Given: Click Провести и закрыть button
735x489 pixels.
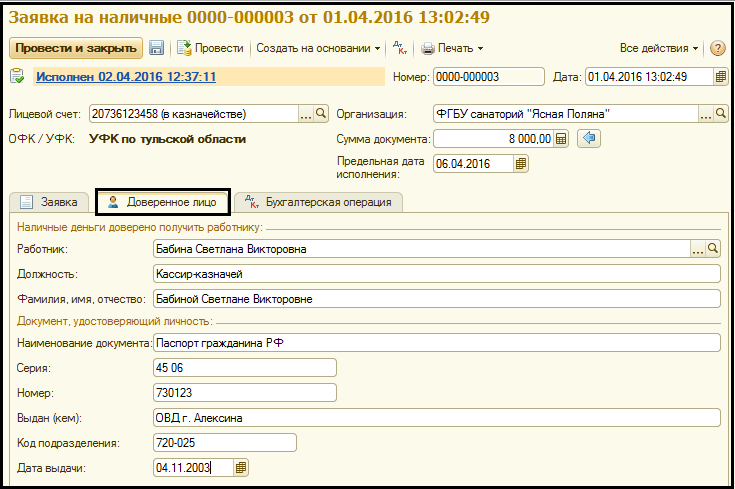Looking at the screenshot, I should point(76,48).
